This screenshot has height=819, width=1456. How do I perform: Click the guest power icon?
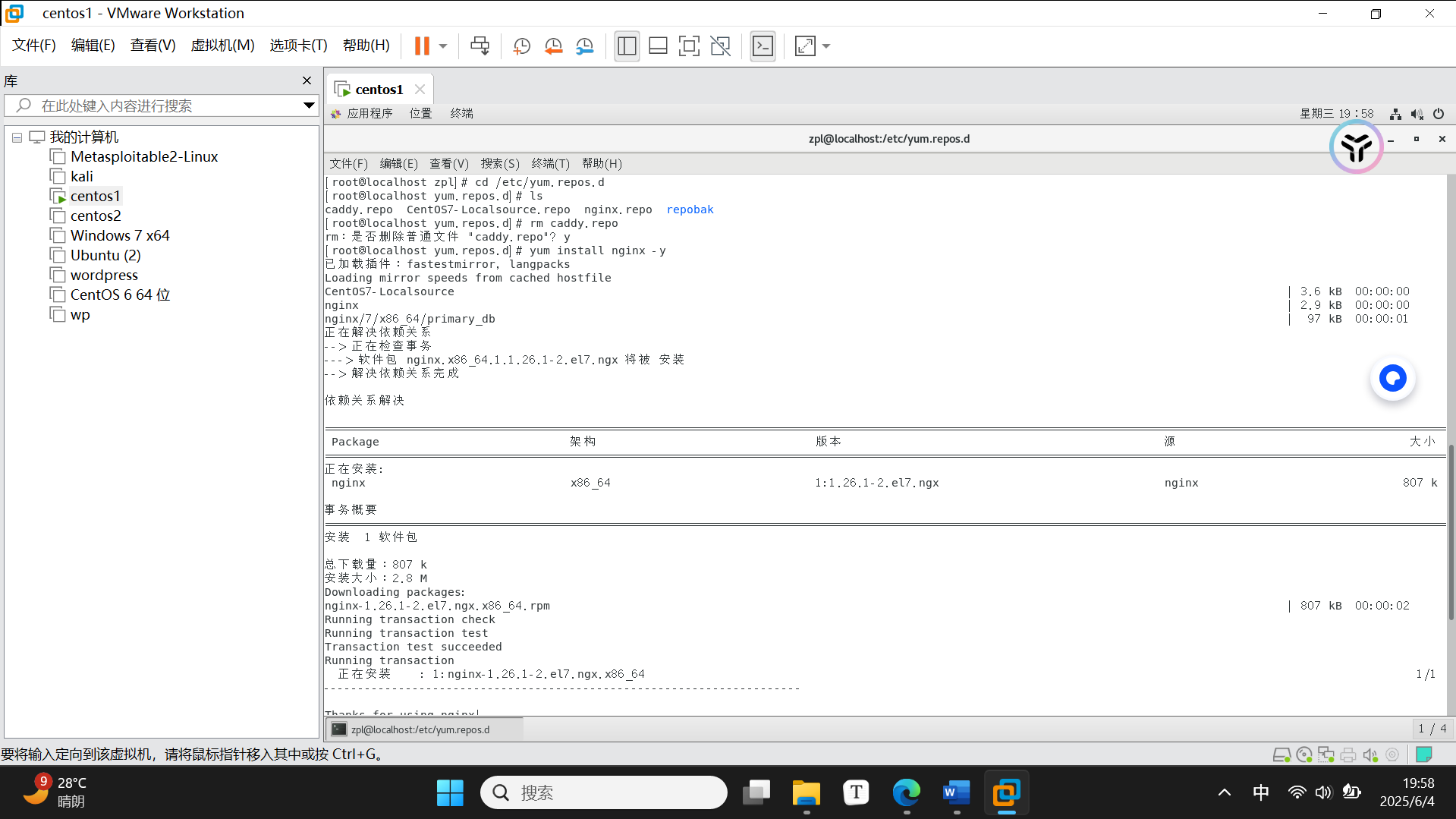click(x=1439, y=114)
